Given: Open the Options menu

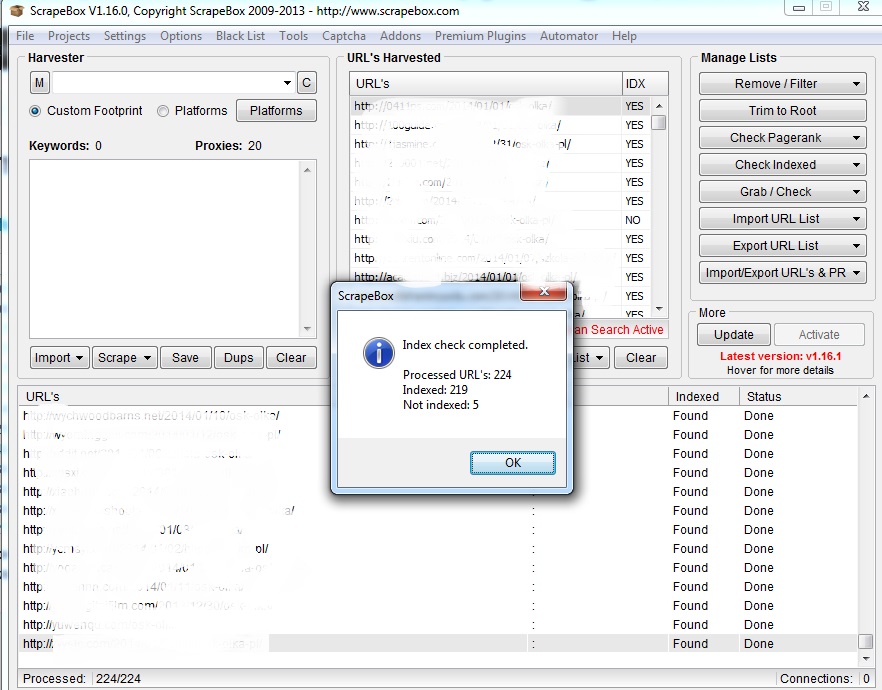Looking at the screenshot, I should pos(181,36).
